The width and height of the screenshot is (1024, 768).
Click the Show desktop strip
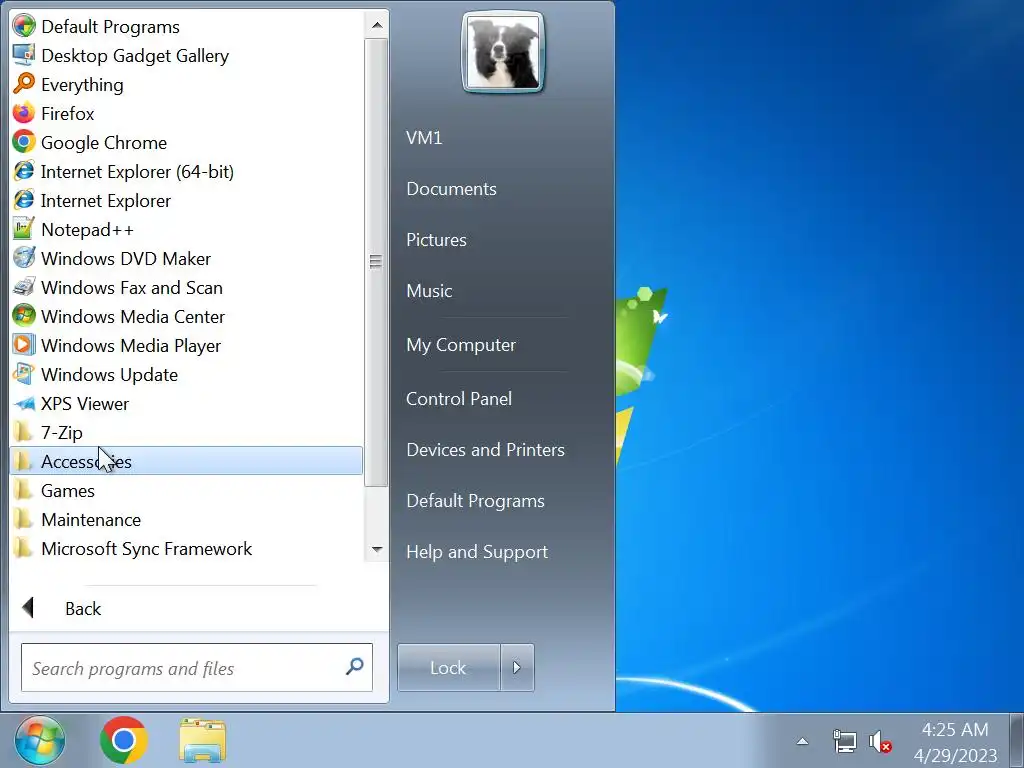(x=1016, y=741)
